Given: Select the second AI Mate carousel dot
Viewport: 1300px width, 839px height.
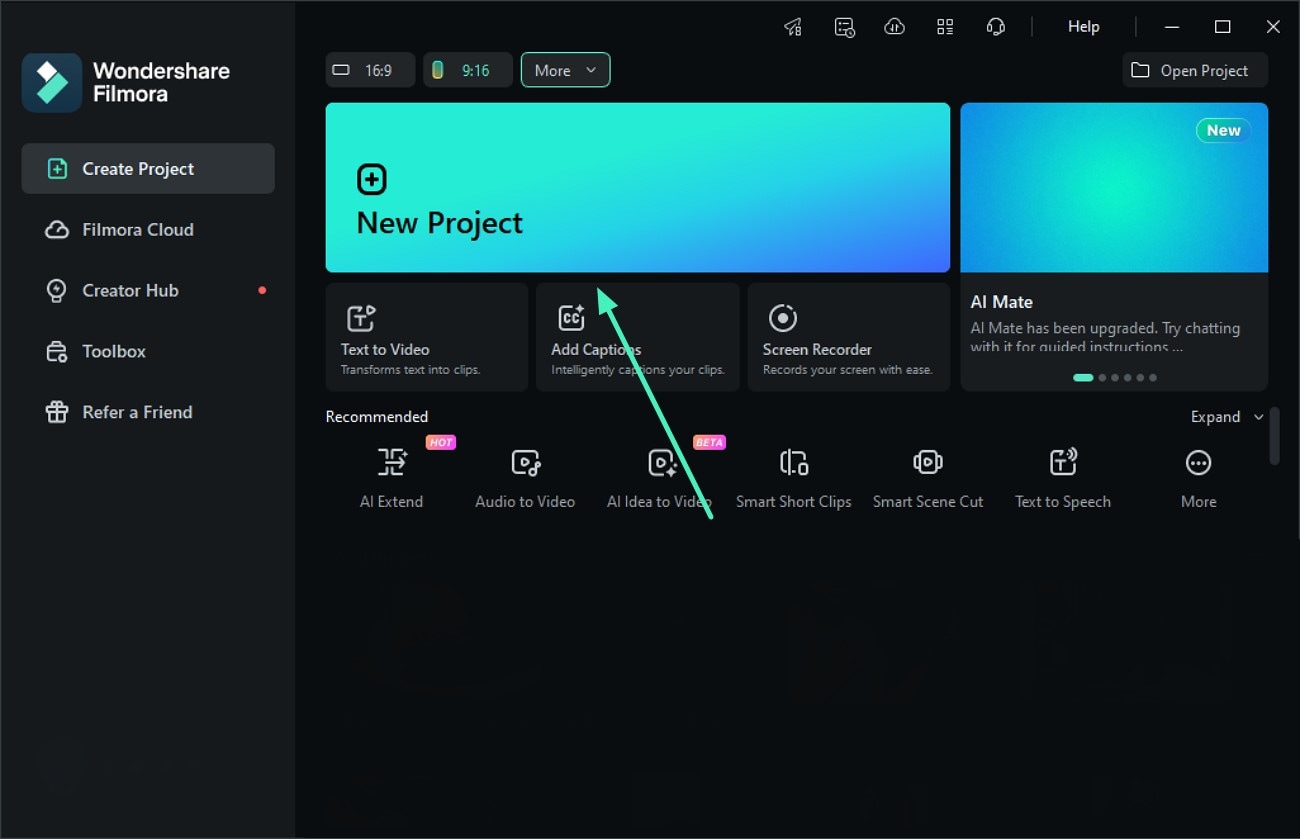Looking at the screenshot, I should tap(1104, 377).
